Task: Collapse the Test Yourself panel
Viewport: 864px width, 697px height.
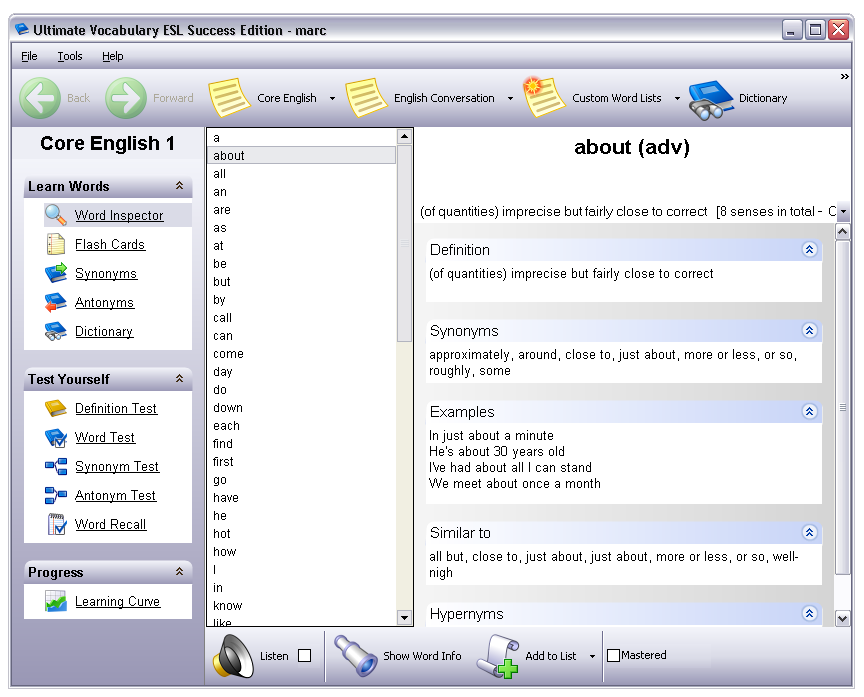Action: pyautogui.click(x=179, y=379)
